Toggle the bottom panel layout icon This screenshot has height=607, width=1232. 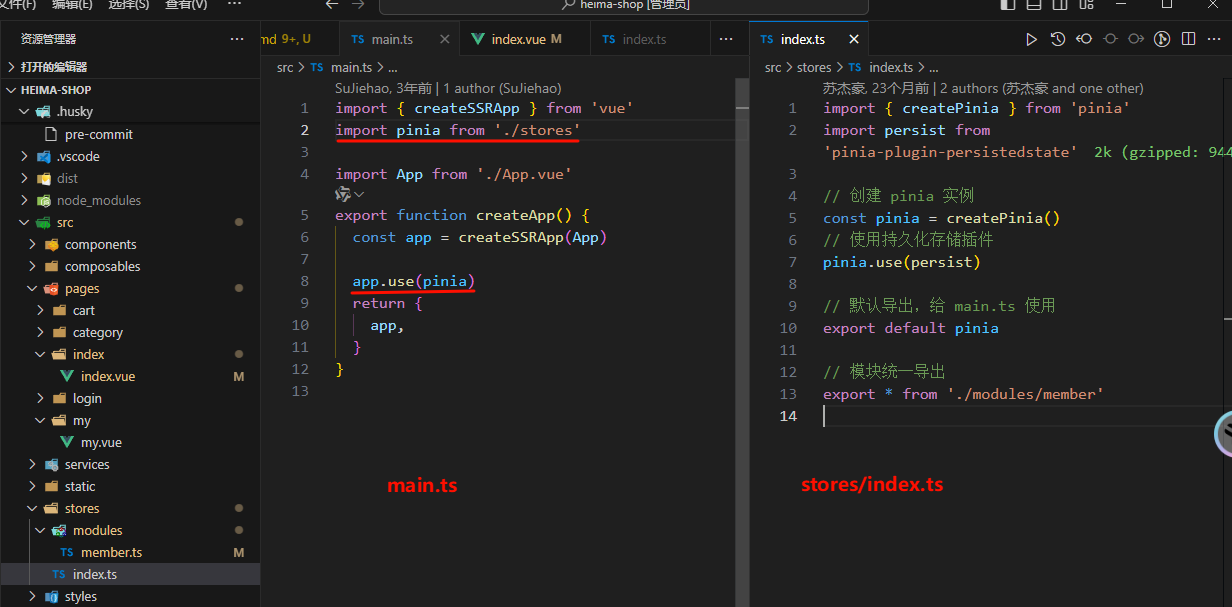[x=1035, y=5]
